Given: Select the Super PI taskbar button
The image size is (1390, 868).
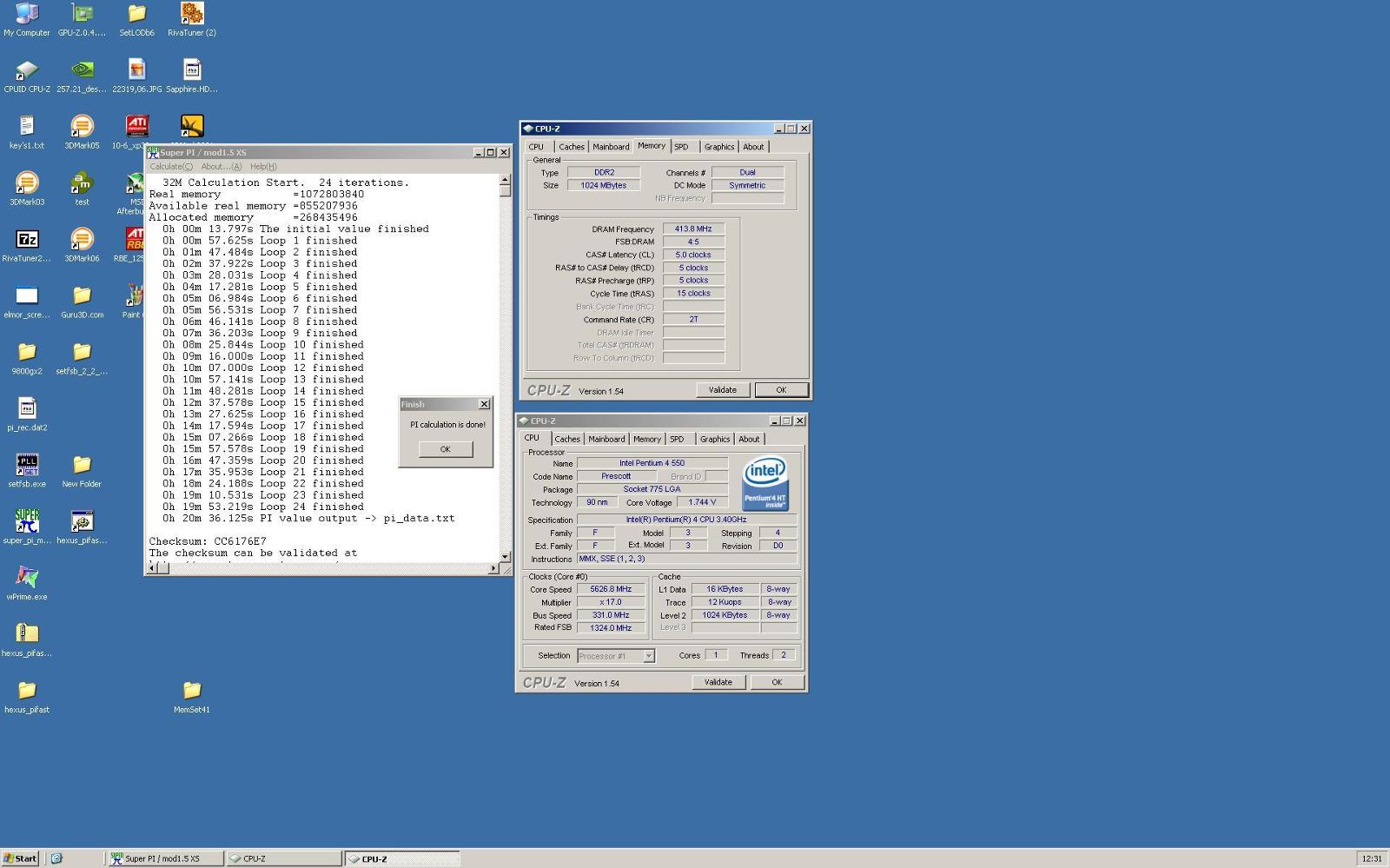Looking at the screenshot, I should (x=165, y=858).
